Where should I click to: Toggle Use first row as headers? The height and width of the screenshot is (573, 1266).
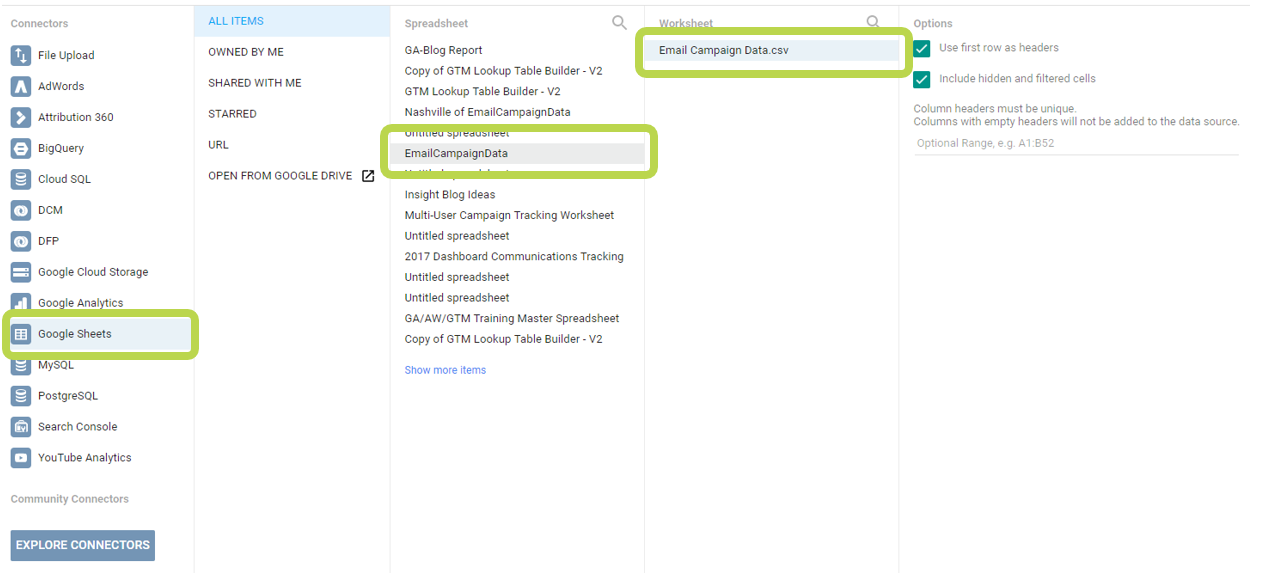[x=922, y=48]
